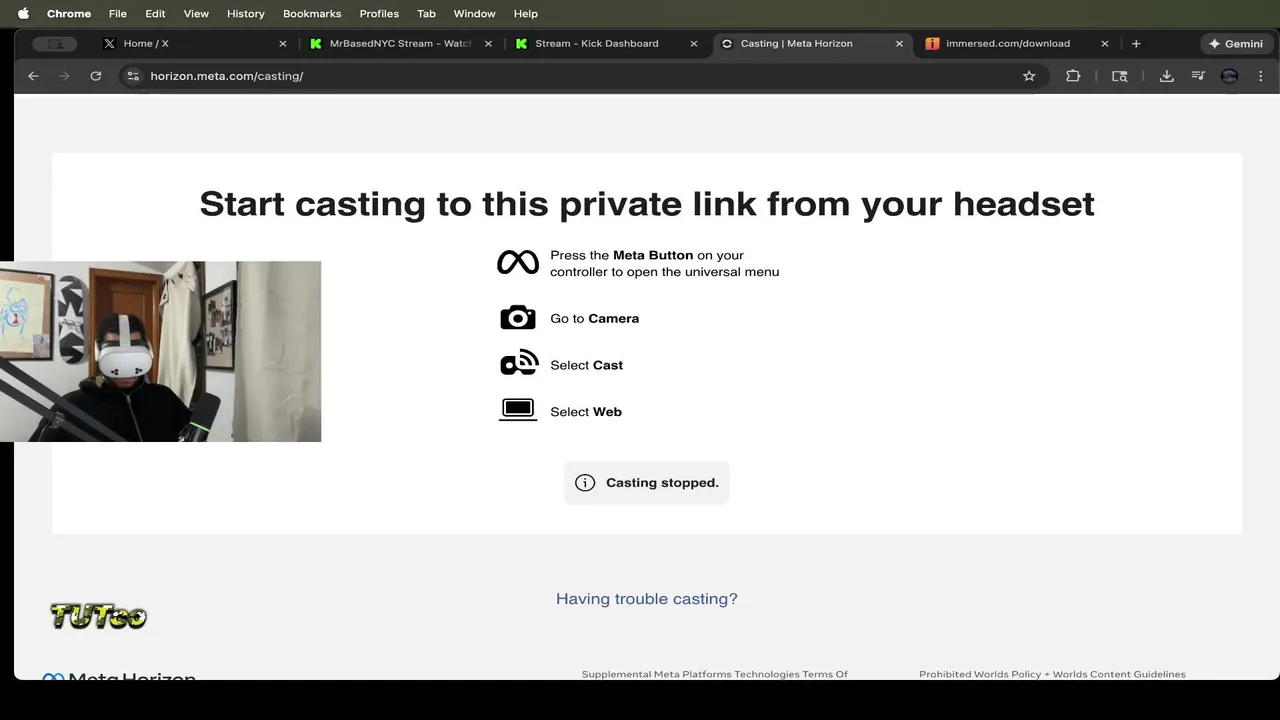This screenshot has height=720, width=1280.
Task: Bookmark this page with the star icon
Action: [x=1029, y=76]
